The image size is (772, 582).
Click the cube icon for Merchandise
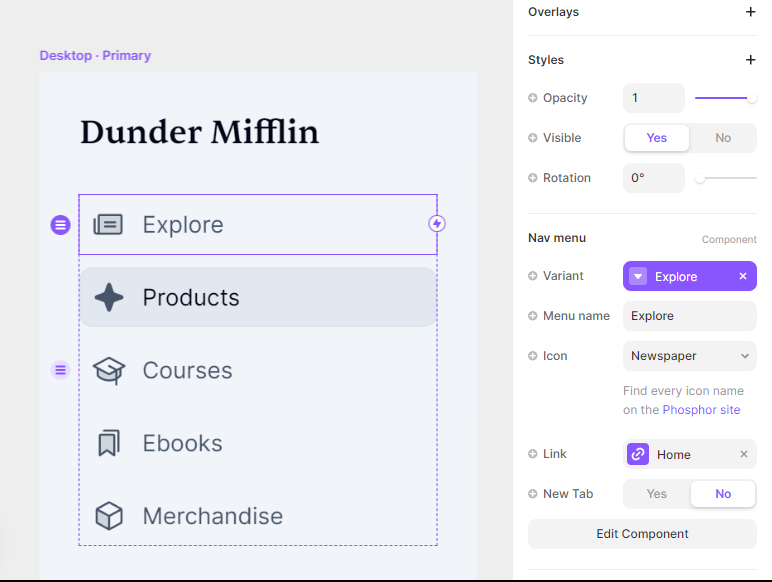pyautogui.click(x=109, y=516)
